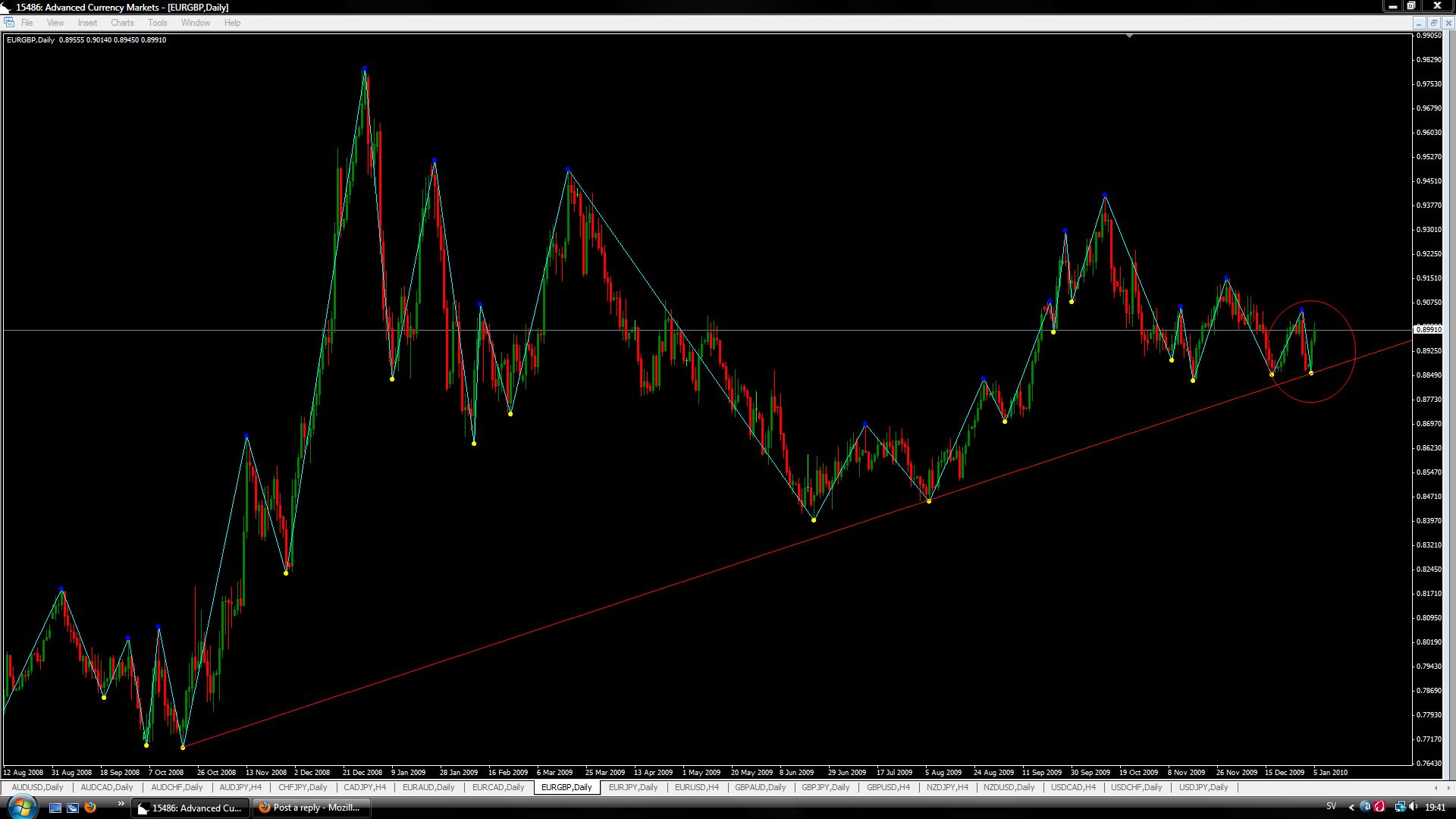Click the volume speaker tray icon
Image resolution: width=1456 pixels, height=819 pixels.
click(x=1414, y=807)
